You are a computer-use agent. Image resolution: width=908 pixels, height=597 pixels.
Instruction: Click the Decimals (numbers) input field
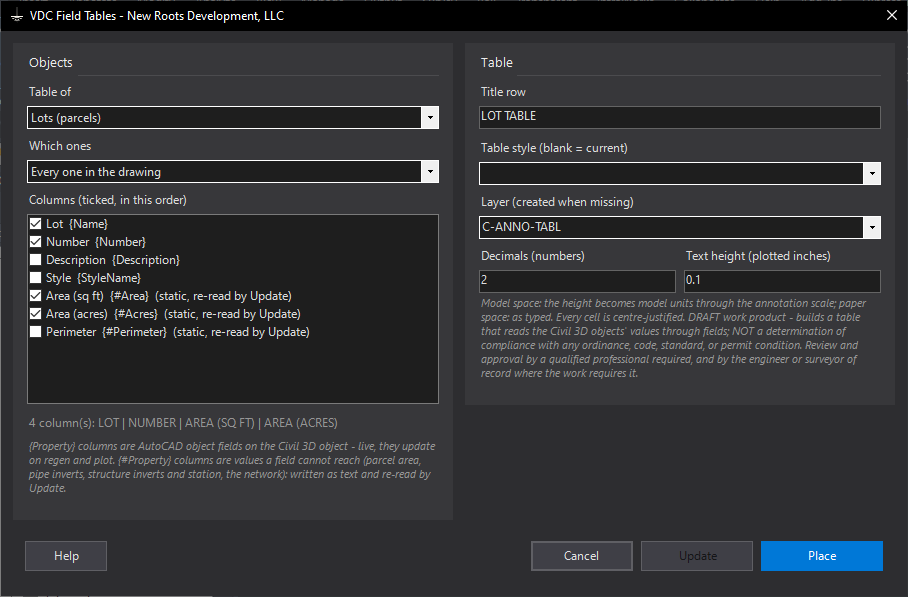[577, 281]
